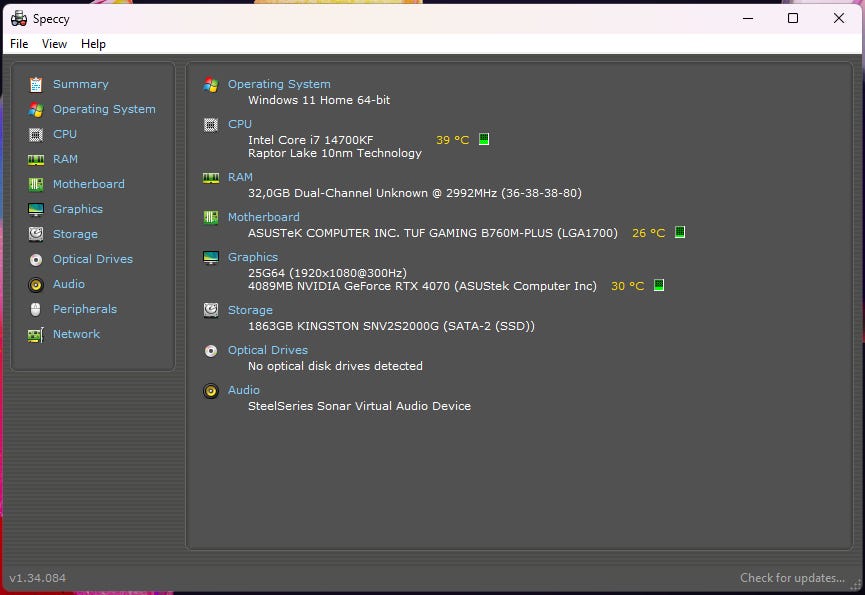Click SteelSeries Sonar Virtual Audio Device text

pyautogui.click(x=360, y=406)
